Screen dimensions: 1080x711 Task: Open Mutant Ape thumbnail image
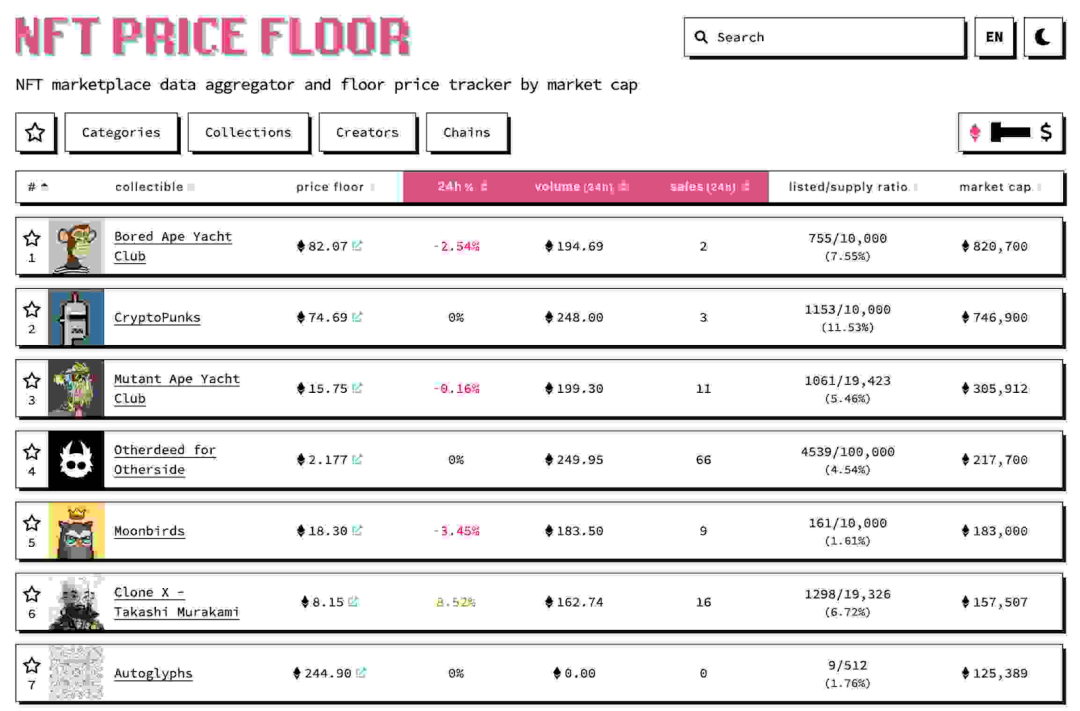(x=76, y=389)
